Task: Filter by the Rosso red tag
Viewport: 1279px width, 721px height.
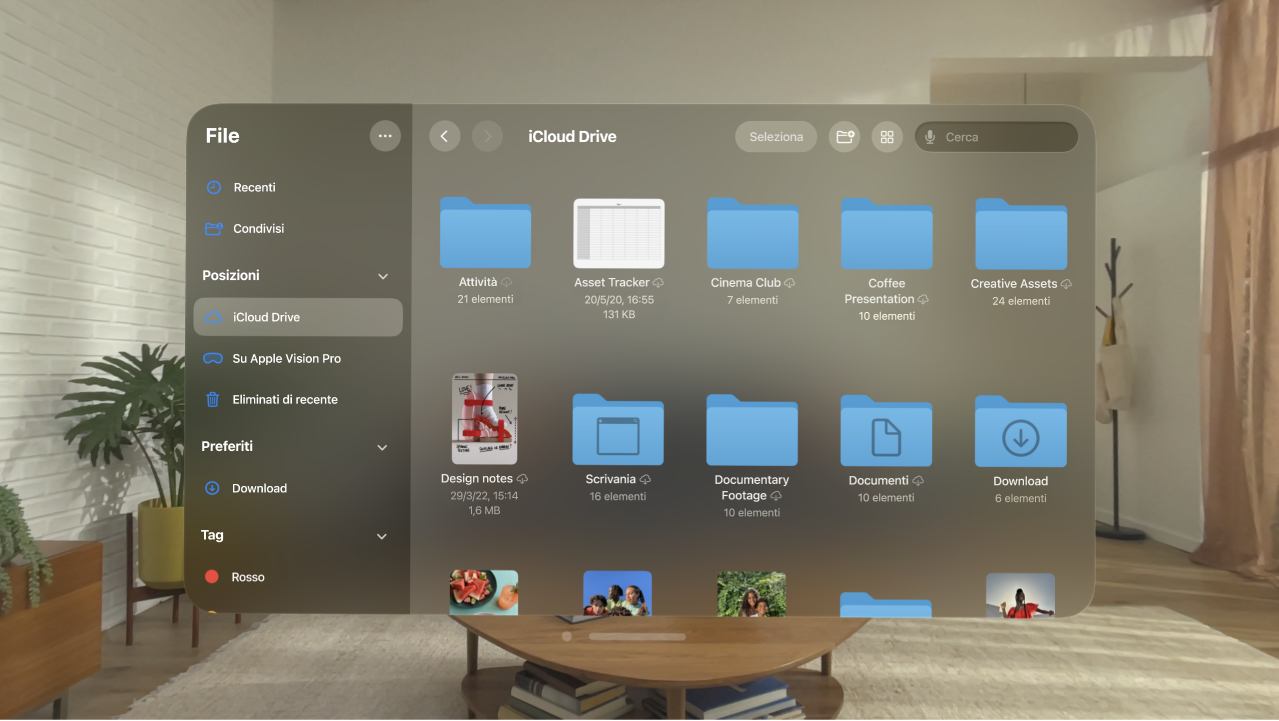Action: [298, 577]
